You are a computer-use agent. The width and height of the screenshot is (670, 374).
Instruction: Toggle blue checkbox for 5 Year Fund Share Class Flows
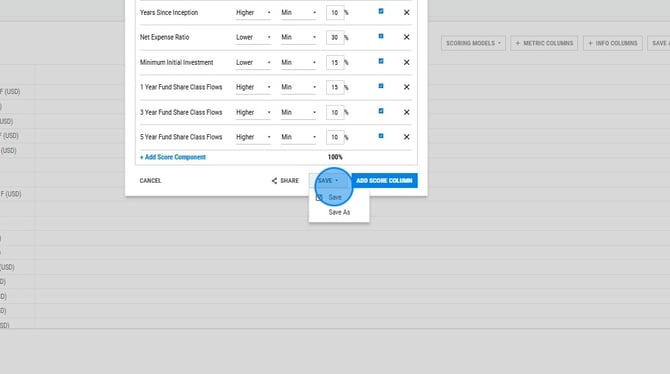pyautogui.click(x=381, y=136)
